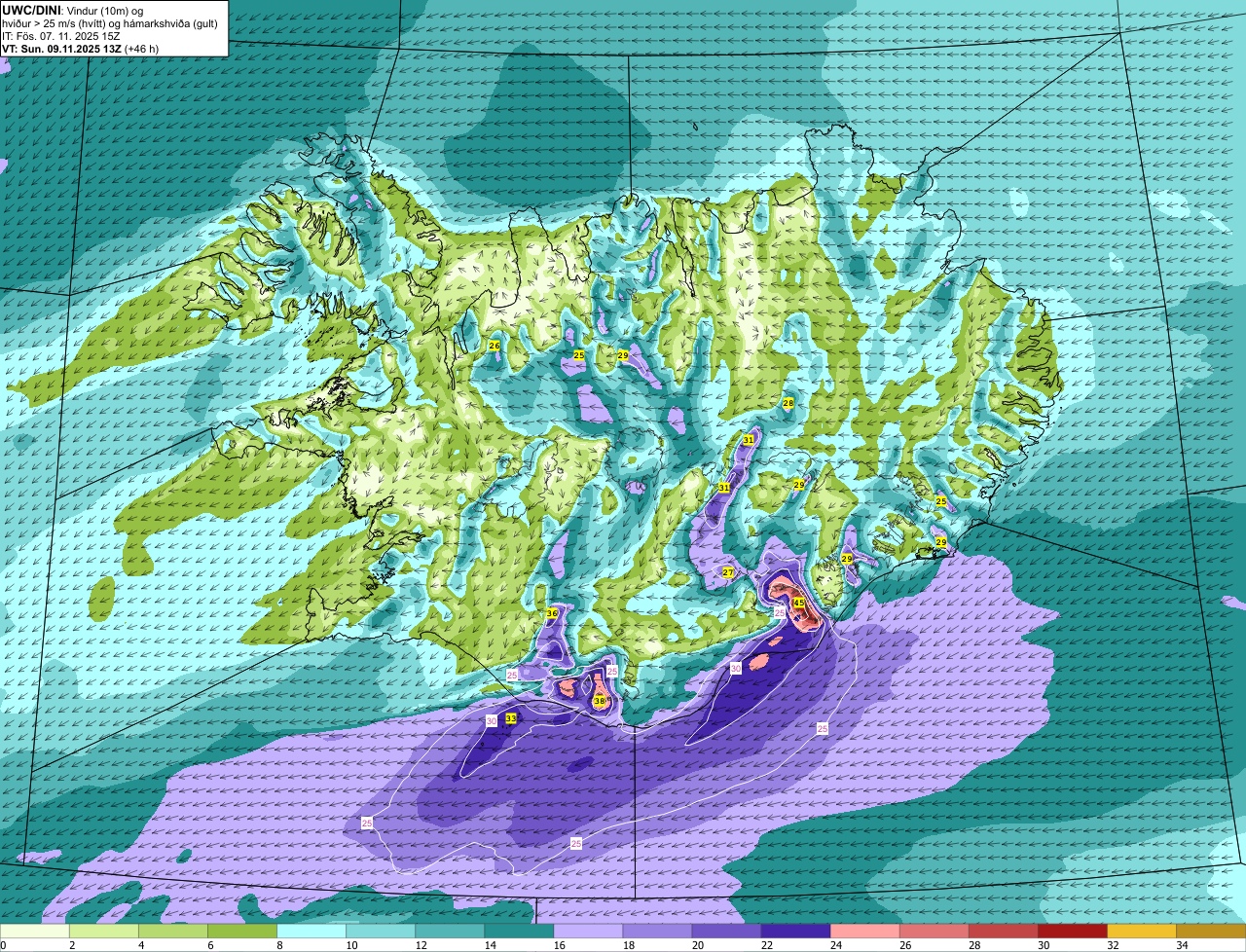
Task: Select the gold-brown legend swatch above 34
Action: (x=1211, y=932)
